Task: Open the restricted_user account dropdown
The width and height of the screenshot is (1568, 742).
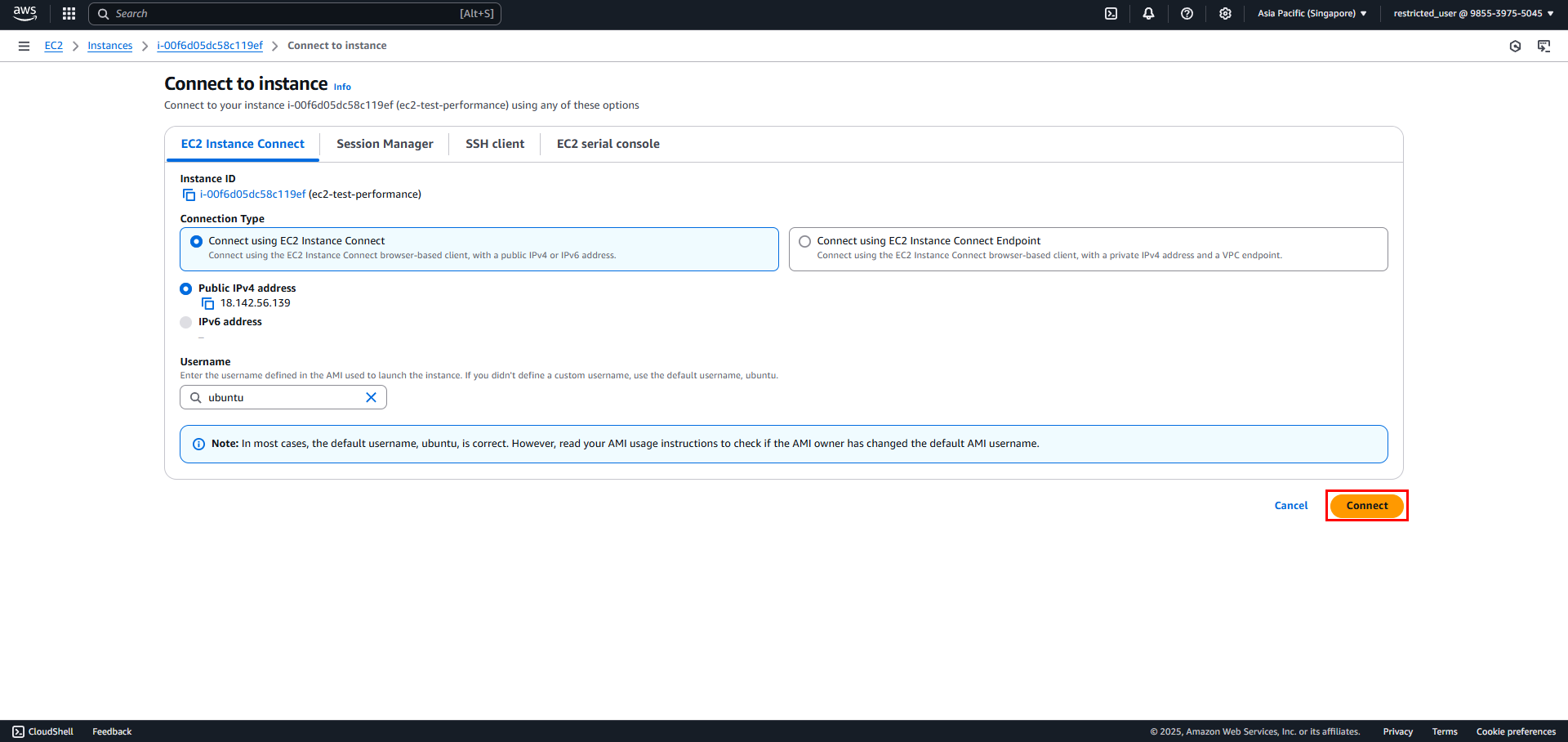Action: pos(1473,13)
